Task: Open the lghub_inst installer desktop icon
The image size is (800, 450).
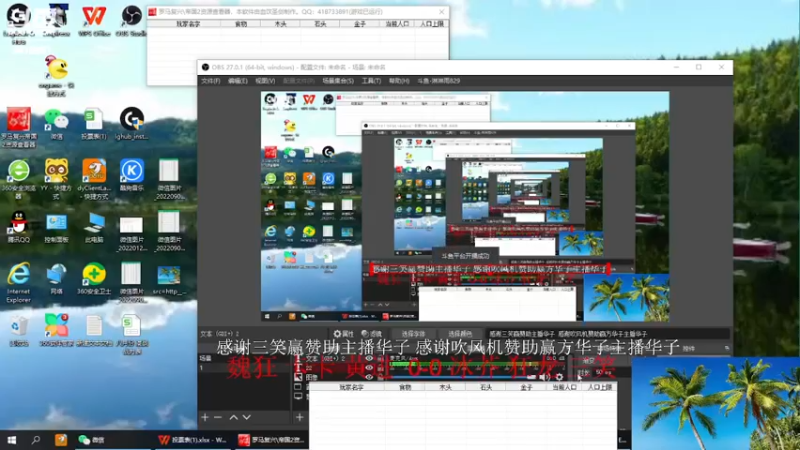Action: pos(132,124)
